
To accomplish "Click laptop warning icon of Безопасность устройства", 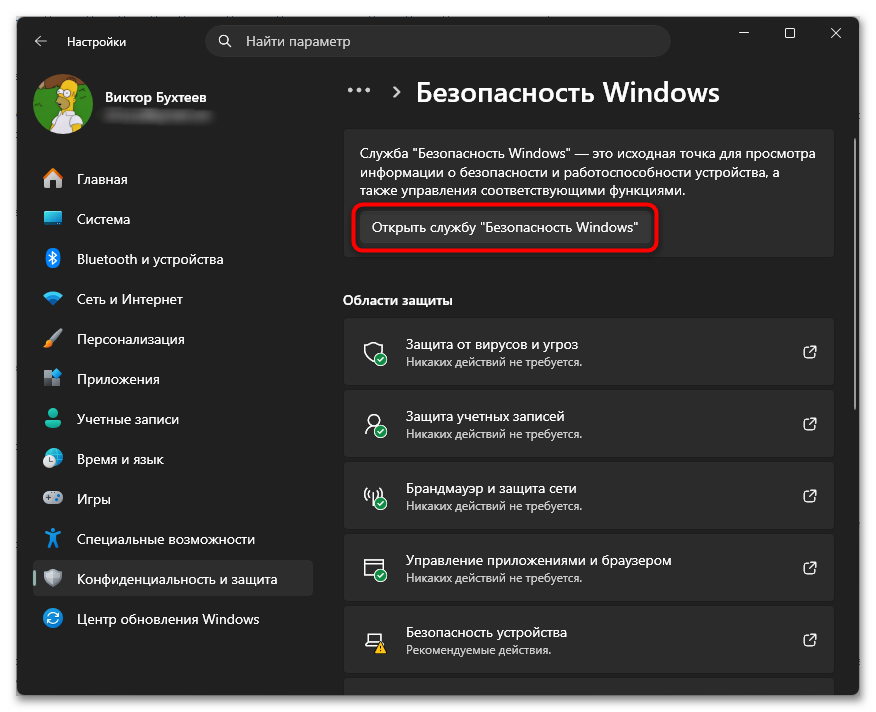I will tap(375, 642).
